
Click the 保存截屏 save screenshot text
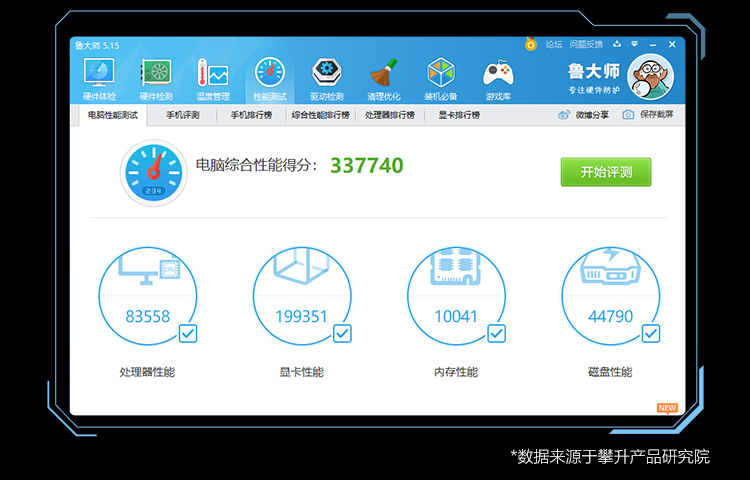pyautogui.click(x=656, y=115)
